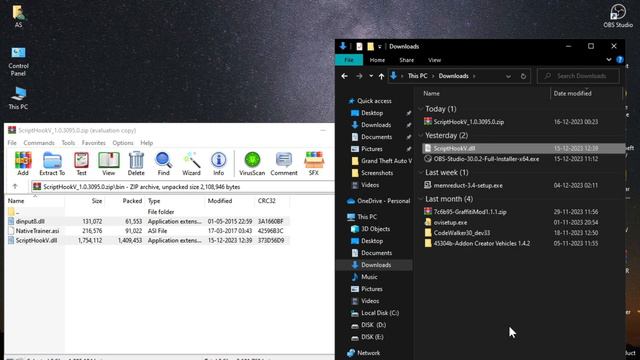640x360 pixels.
Task: Expand the Explorer ribbon chevron
Action: point(609,60)
